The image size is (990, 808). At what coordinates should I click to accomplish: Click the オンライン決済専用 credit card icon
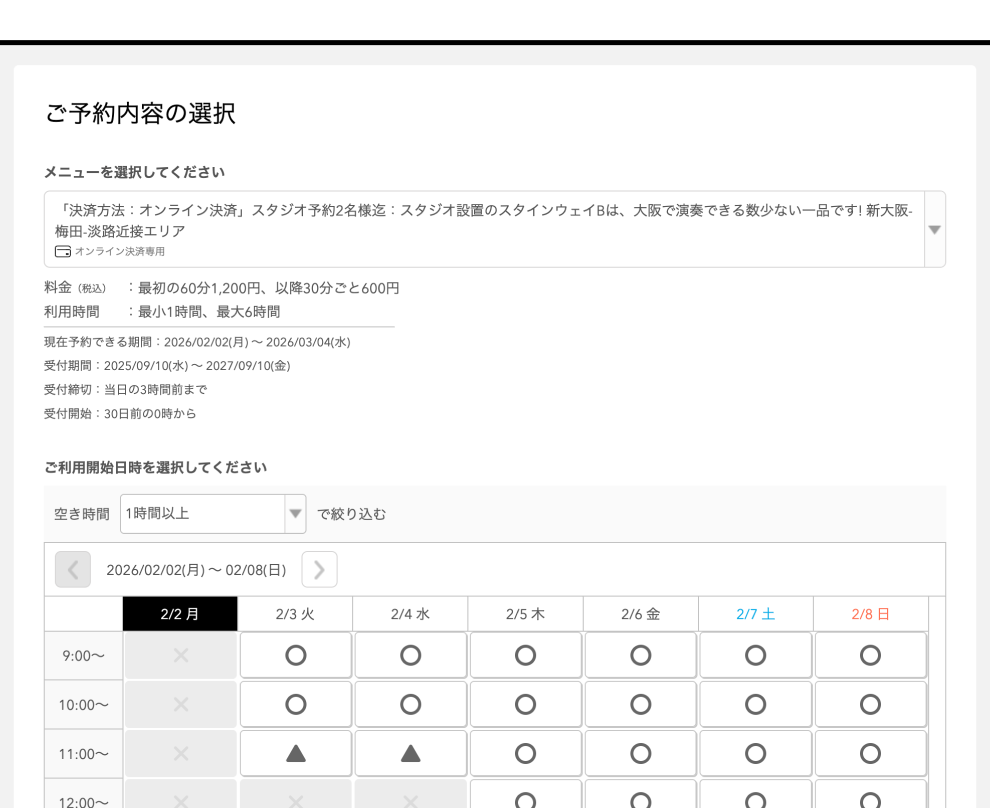click(x=61, y=252)
